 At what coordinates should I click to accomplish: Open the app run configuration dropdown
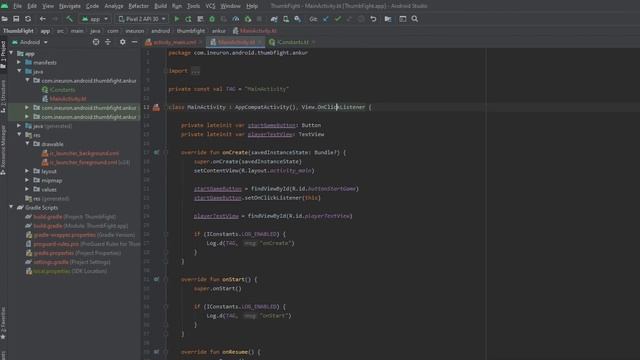[x=95, y=19]
